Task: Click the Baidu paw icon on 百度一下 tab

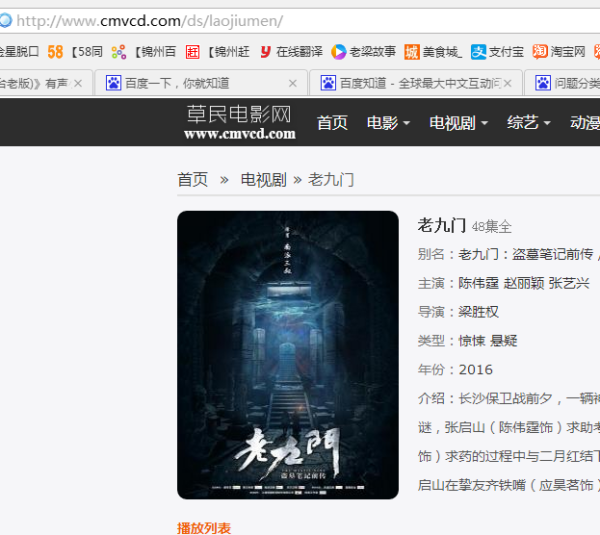Action: click(113, 83)
